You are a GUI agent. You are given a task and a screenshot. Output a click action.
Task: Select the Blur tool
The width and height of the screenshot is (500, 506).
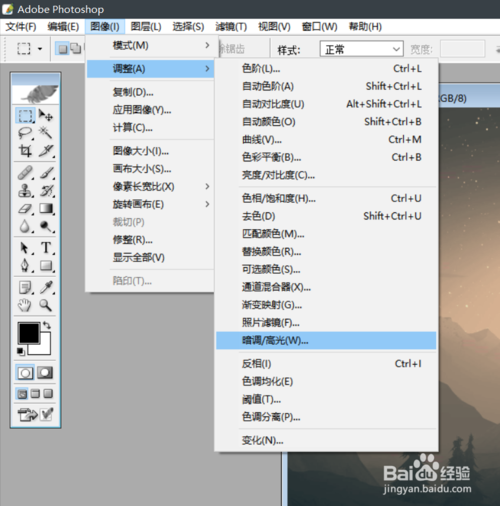(25, 226)
